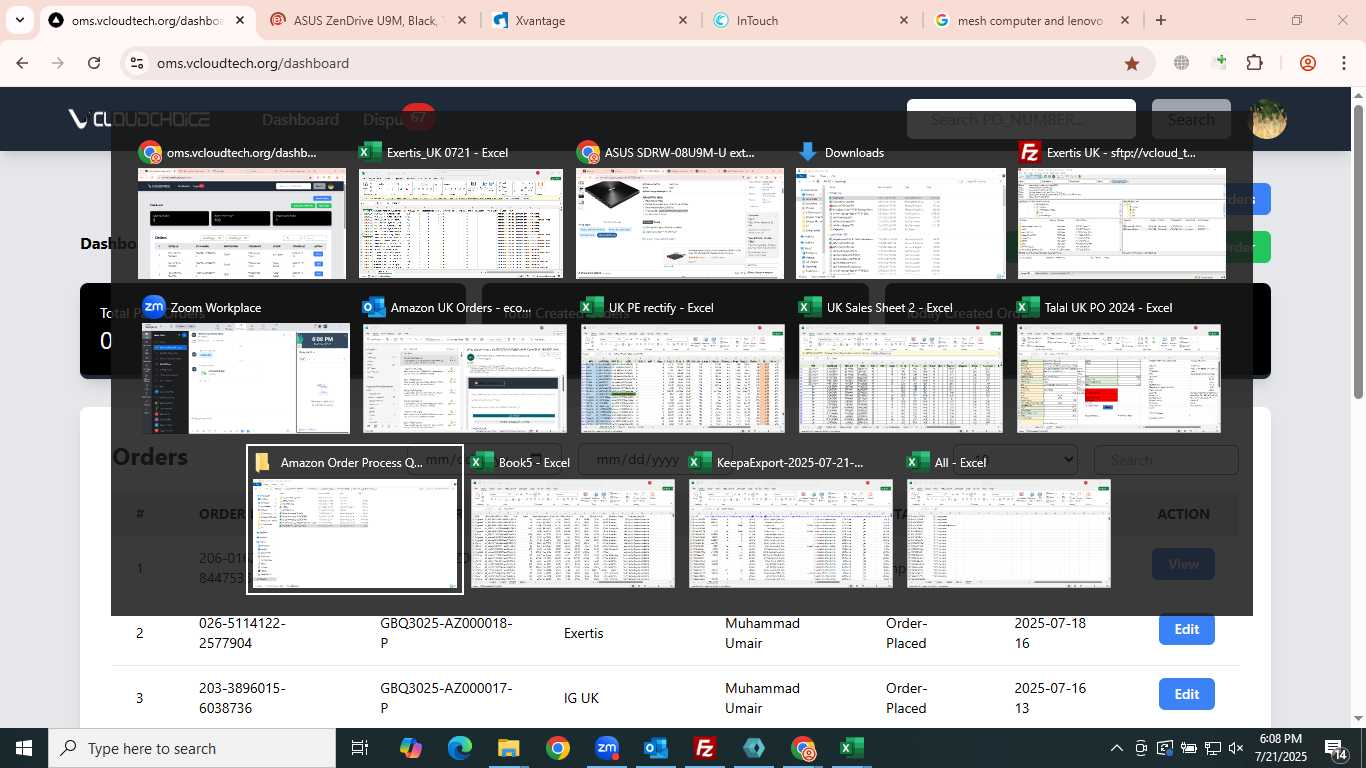
Task: Toggle the muted volume icon in tray
Action: [1235, 748]
